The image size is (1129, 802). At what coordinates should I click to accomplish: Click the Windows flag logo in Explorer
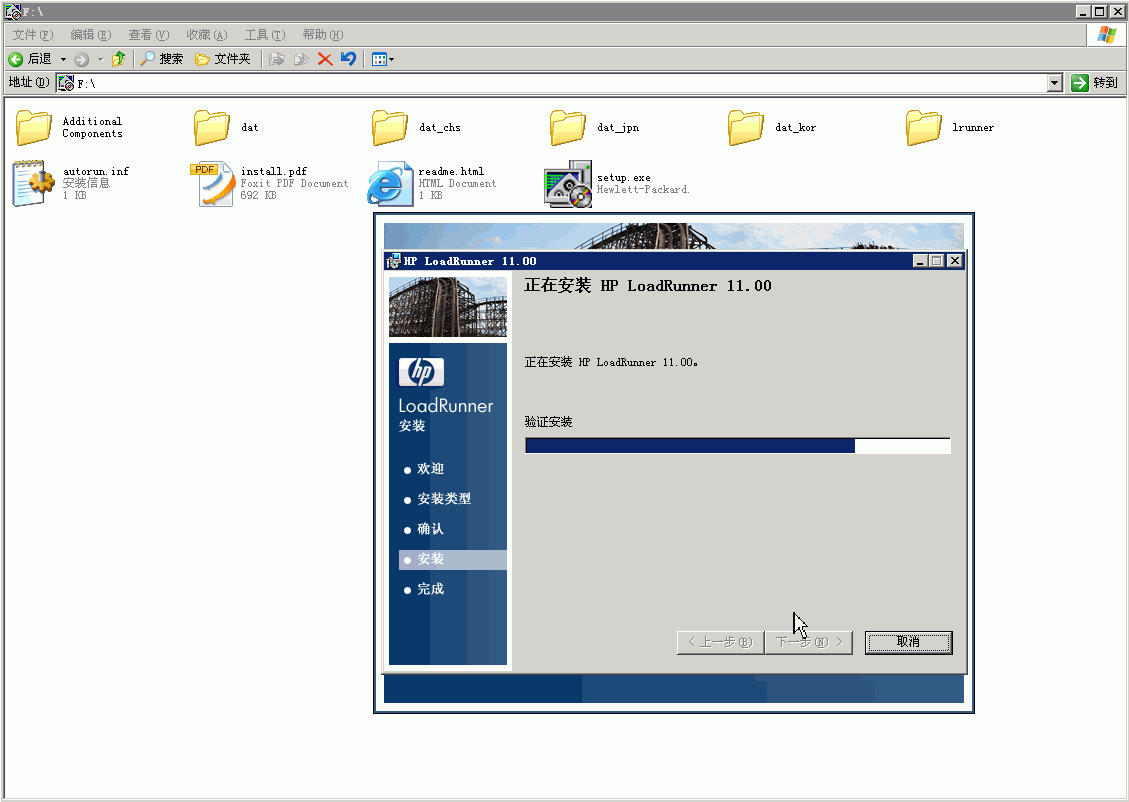coord(1107,35)
